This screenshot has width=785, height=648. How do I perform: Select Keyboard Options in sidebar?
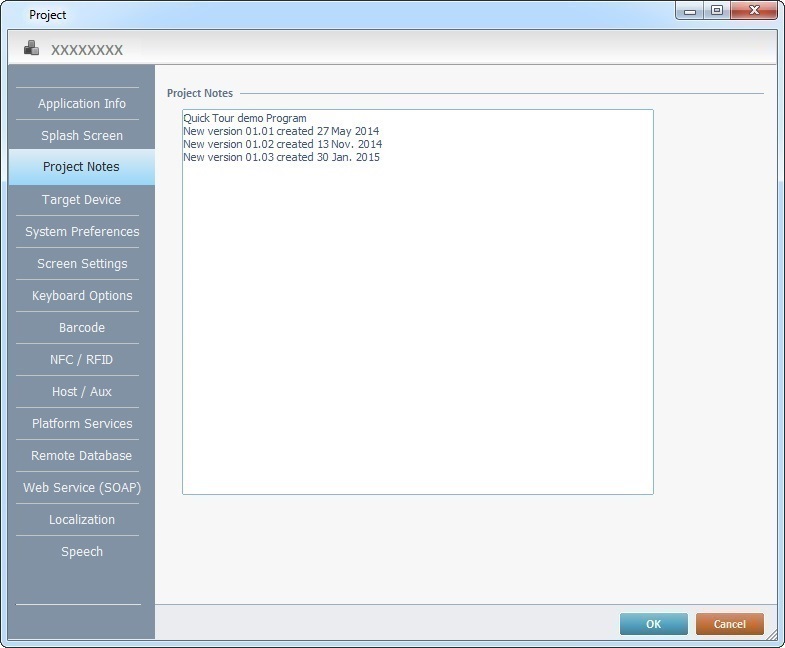[82, 296]
